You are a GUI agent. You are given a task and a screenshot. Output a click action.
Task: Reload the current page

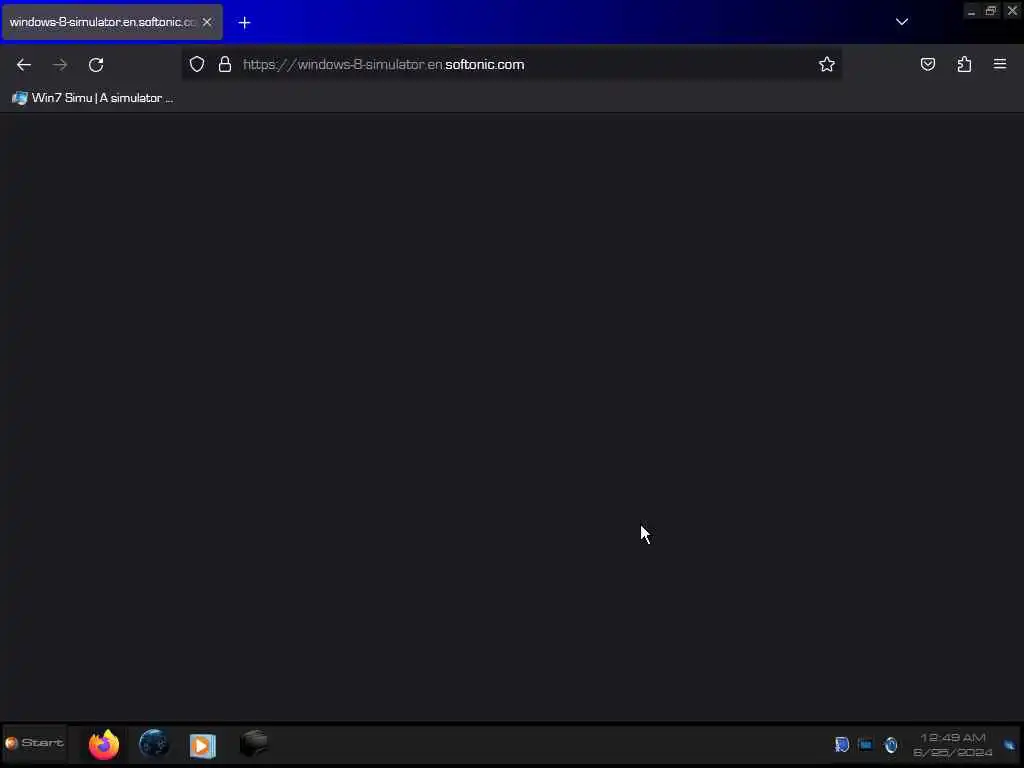[x=96, y=65]
